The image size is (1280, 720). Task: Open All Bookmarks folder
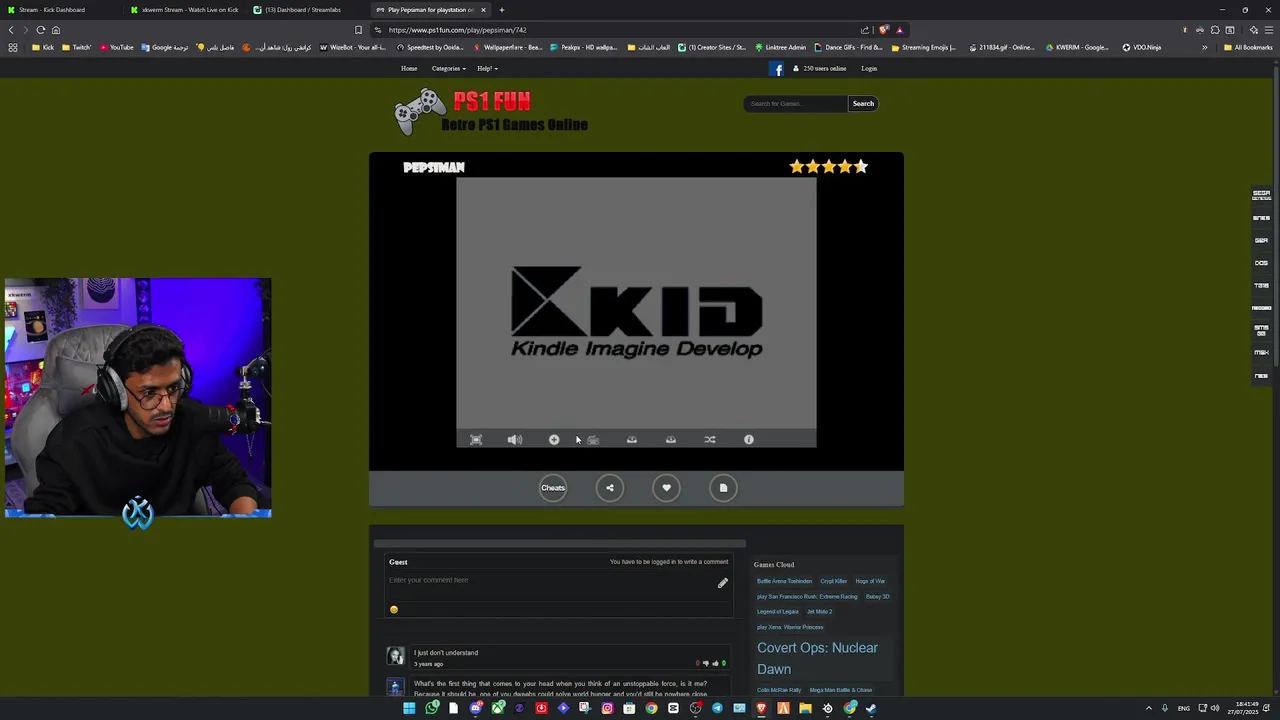[x=1248, y=47]
